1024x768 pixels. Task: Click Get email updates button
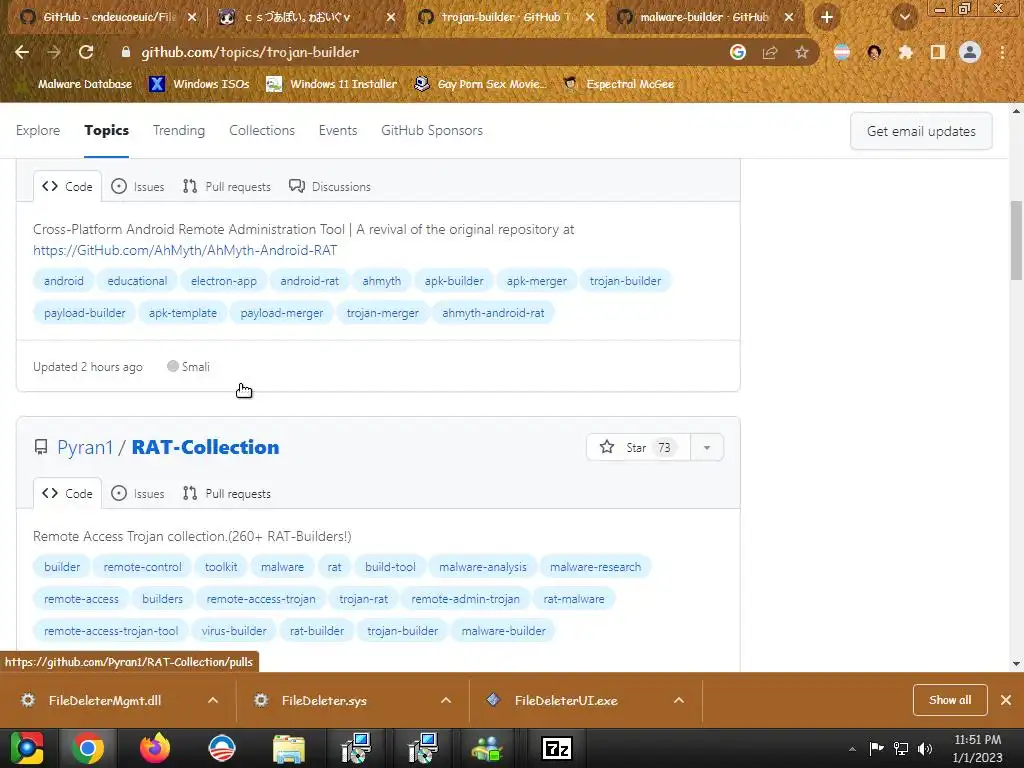(921, 131)
